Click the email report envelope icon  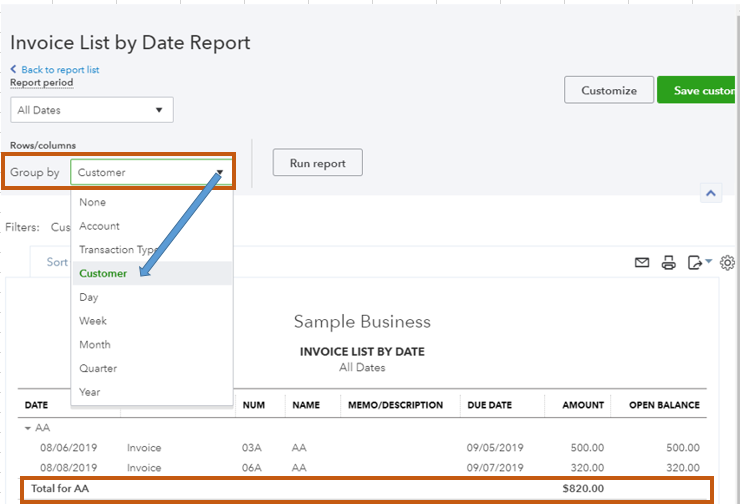642,263
